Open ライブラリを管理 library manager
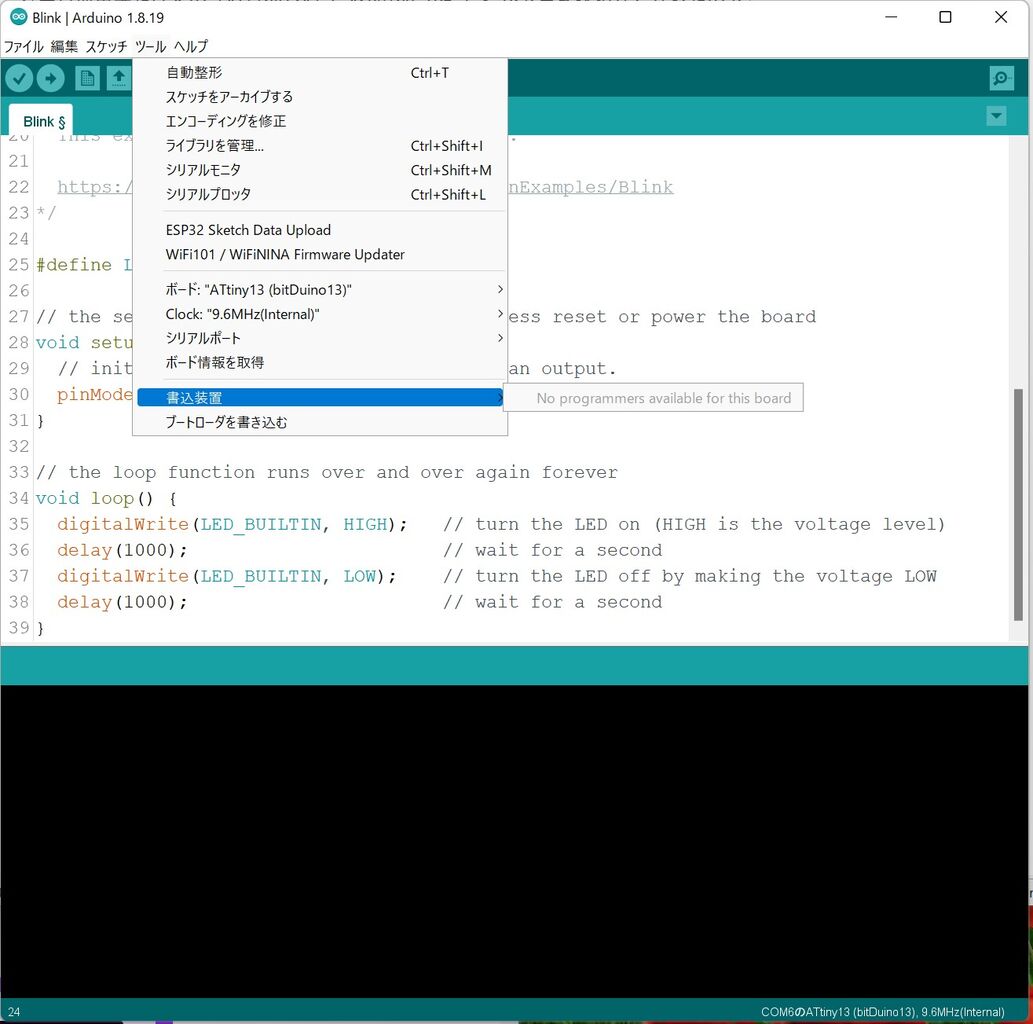Screen dimensions: 1033x1024 tap(321, 146)
